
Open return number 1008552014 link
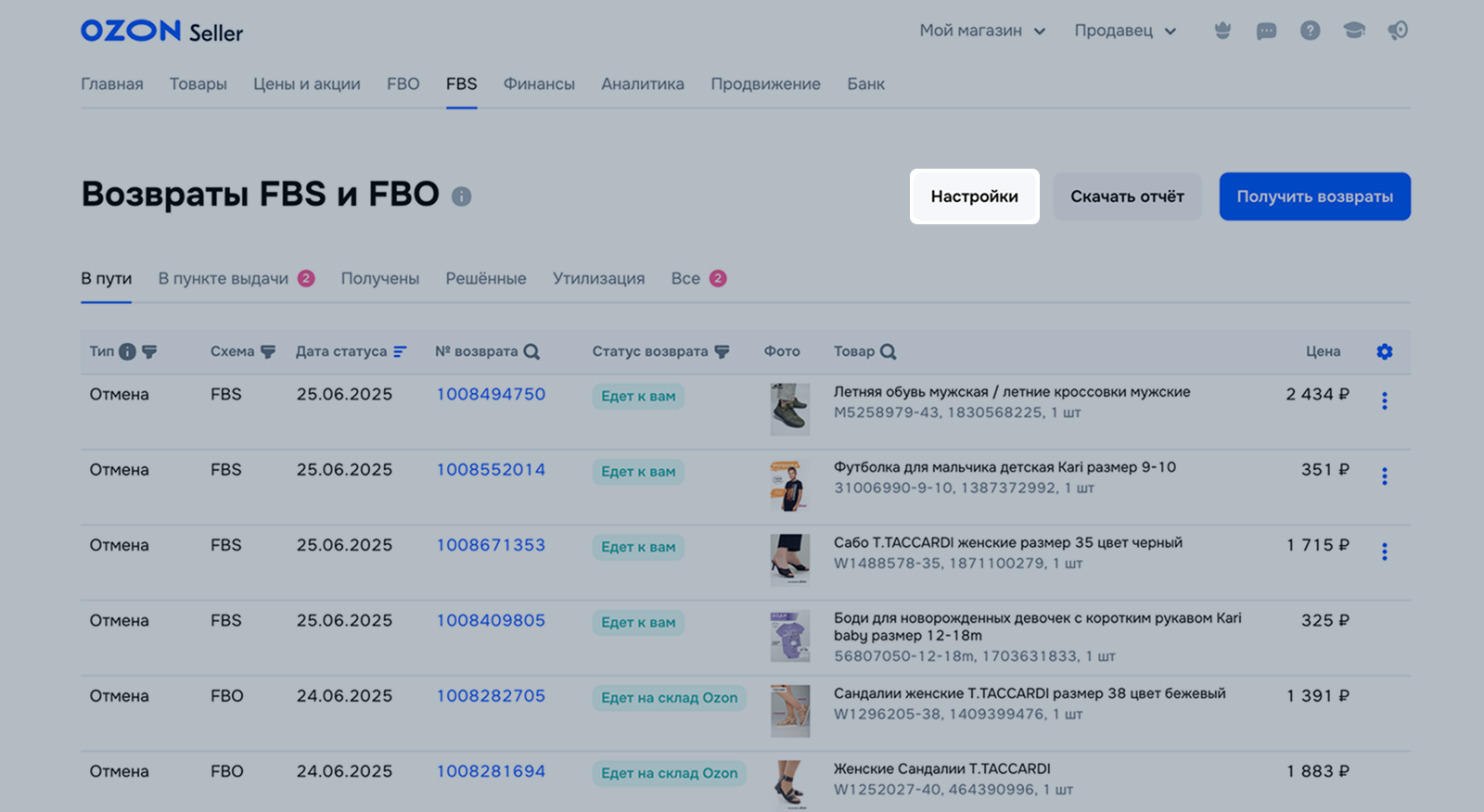[491, 470]
